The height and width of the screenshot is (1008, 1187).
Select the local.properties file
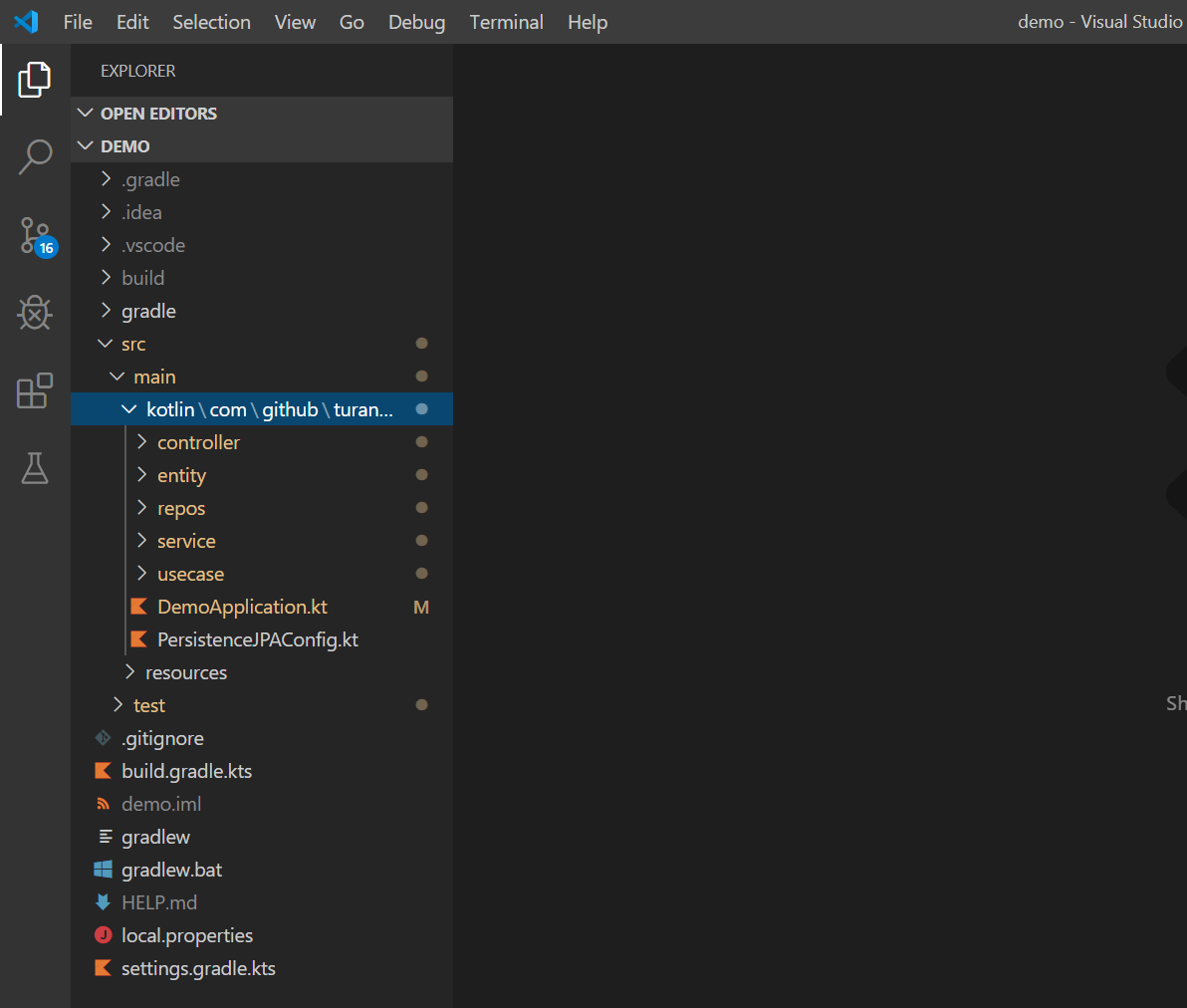coord(186,935)
